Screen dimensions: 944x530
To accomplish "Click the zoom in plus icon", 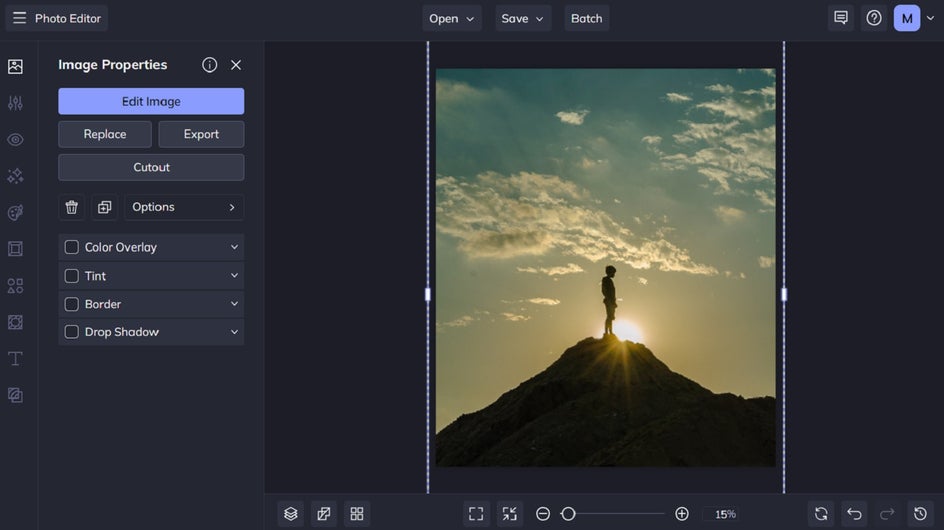I will 682,514.
